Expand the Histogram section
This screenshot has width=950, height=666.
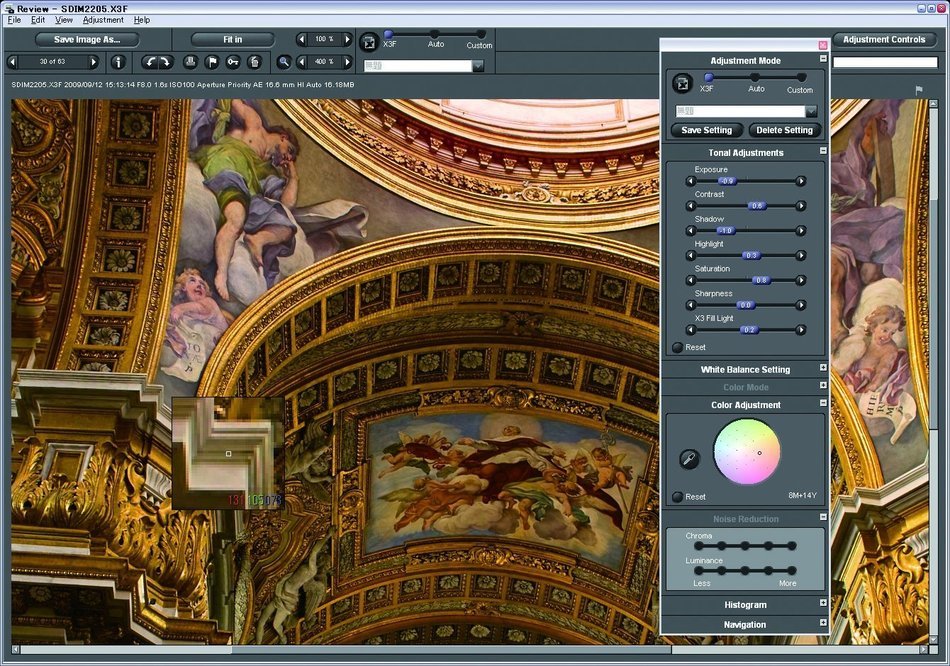[823, 603]
